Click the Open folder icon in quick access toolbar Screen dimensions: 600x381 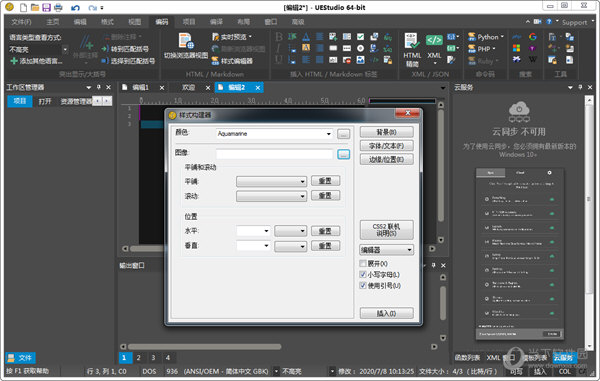tap(35, 7)
